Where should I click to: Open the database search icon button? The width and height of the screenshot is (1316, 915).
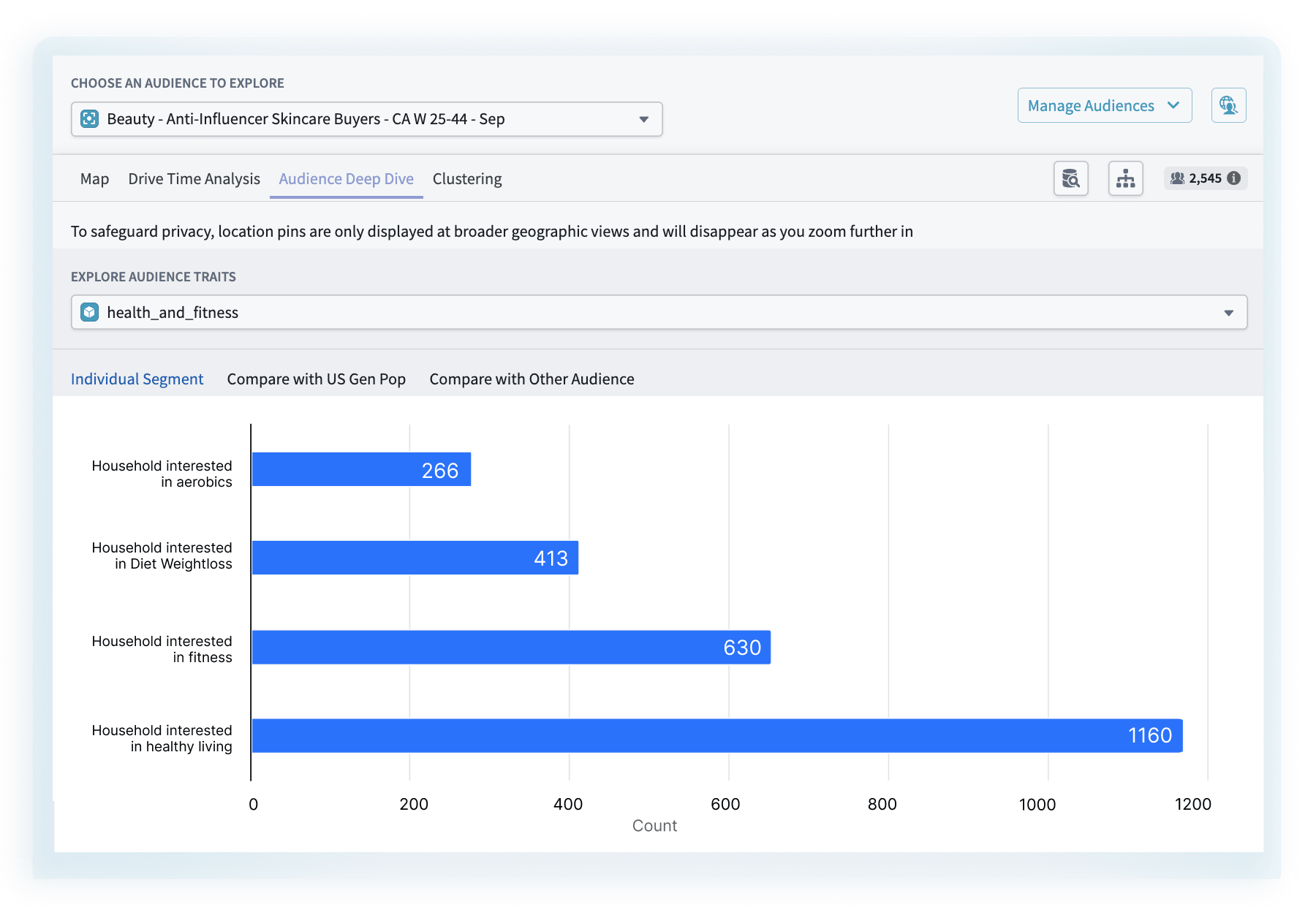tap(1070, 178)
